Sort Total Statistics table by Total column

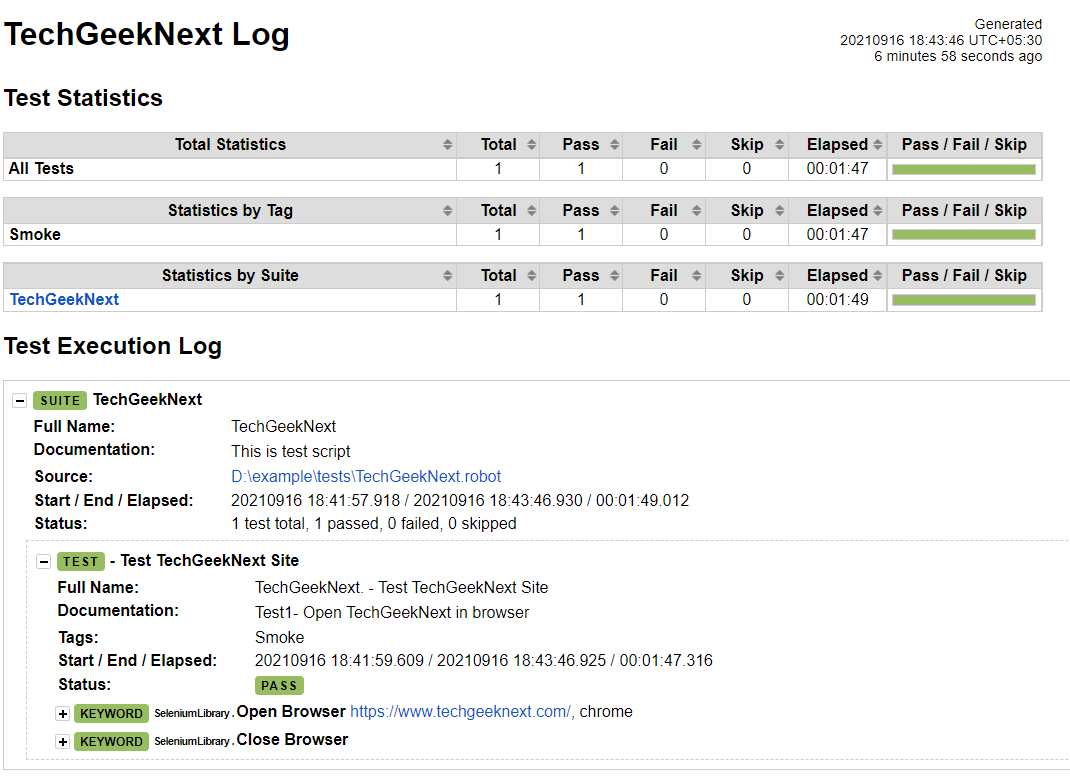coord(531,145)
